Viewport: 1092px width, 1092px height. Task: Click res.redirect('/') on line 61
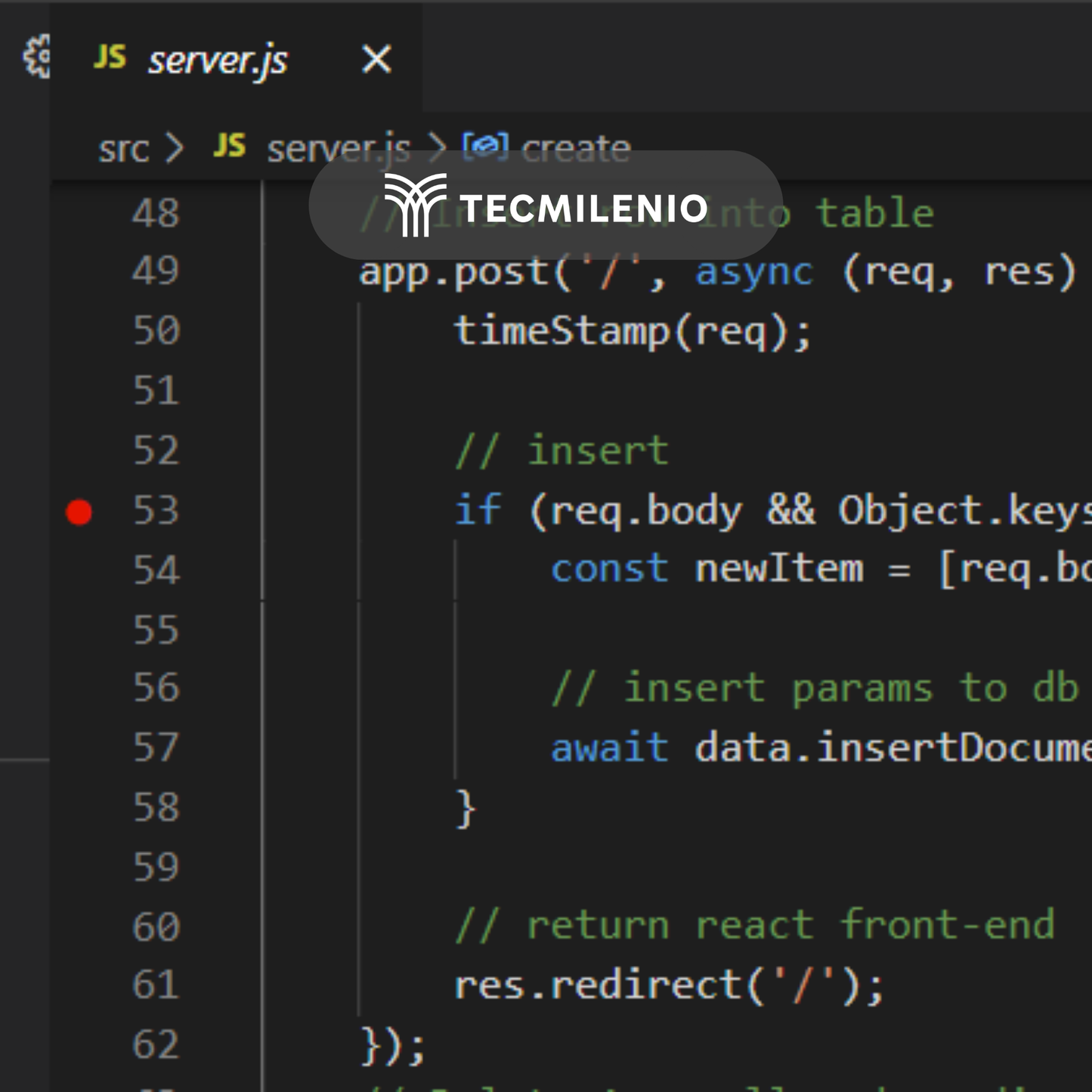[x=669, y=986]
